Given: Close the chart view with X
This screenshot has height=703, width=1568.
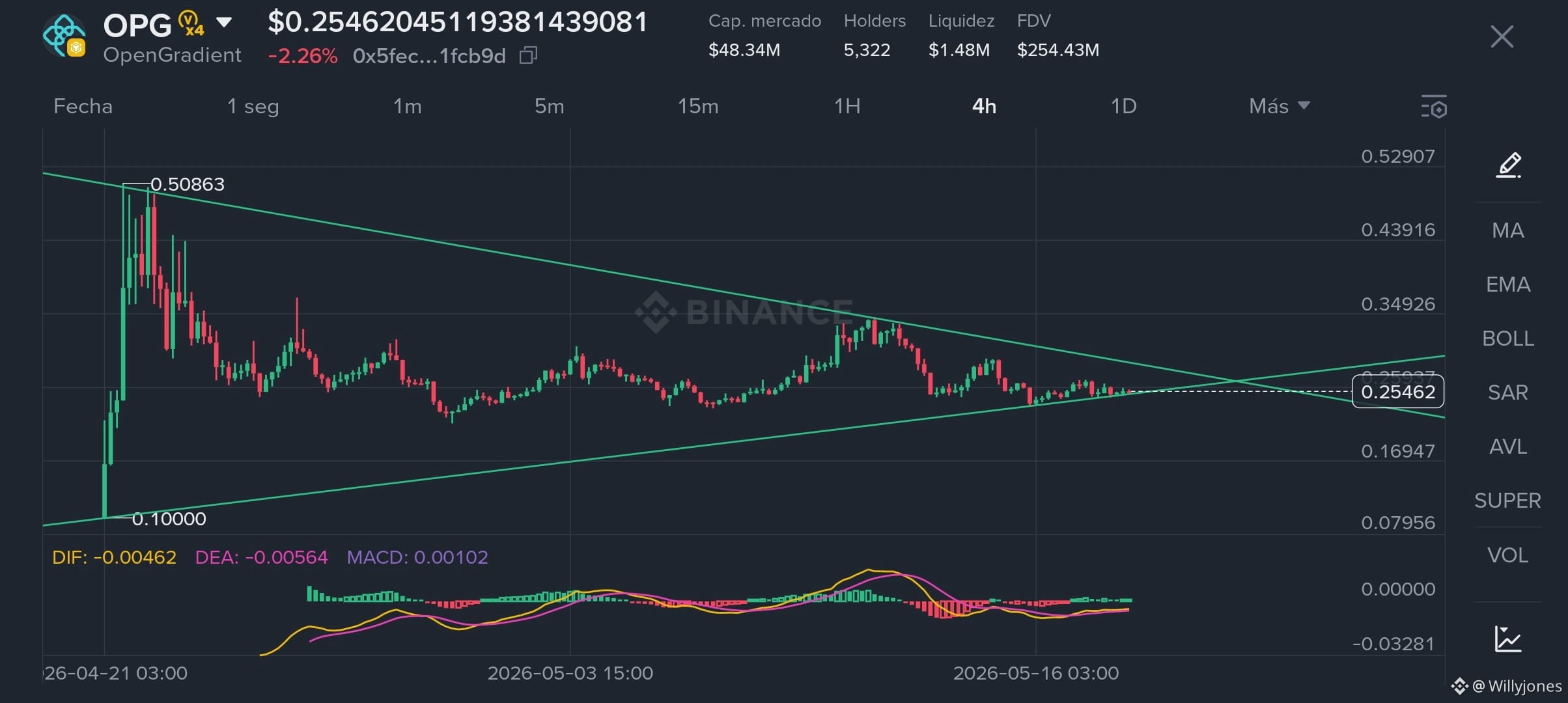Looking at the screenshot, I should 1502,36.
